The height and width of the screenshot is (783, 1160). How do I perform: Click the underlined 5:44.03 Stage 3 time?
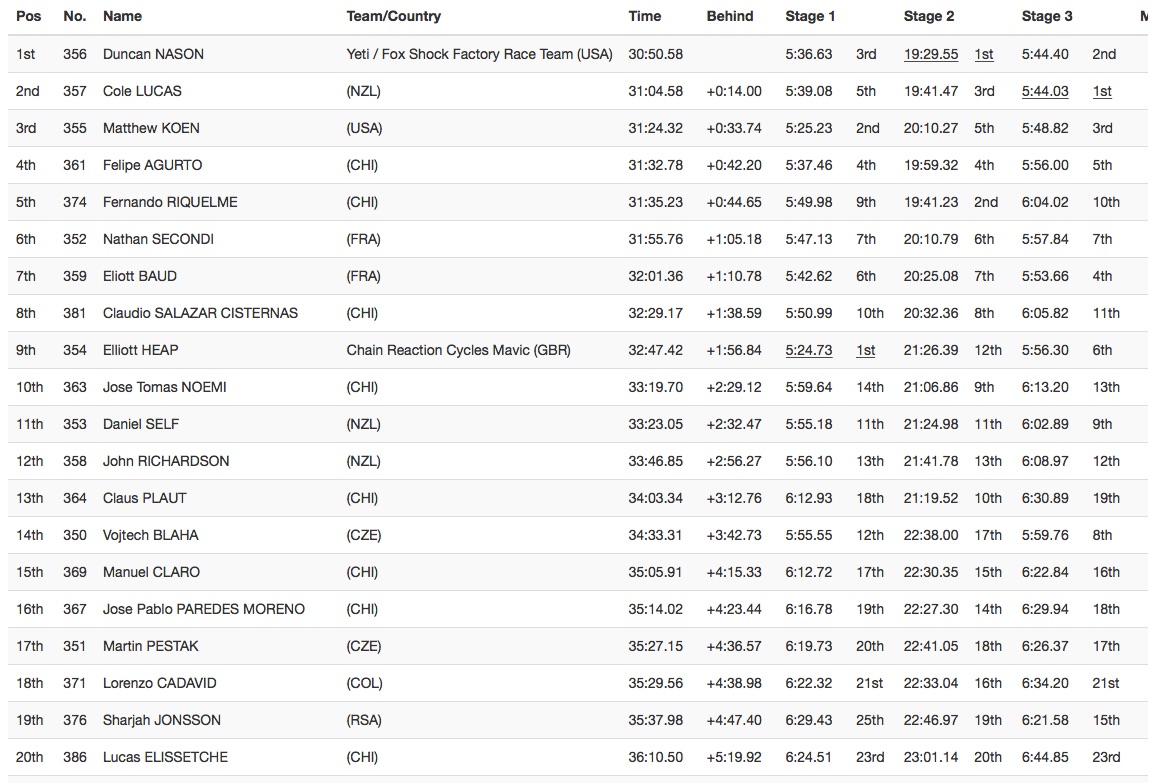(x=1045, y=91)
